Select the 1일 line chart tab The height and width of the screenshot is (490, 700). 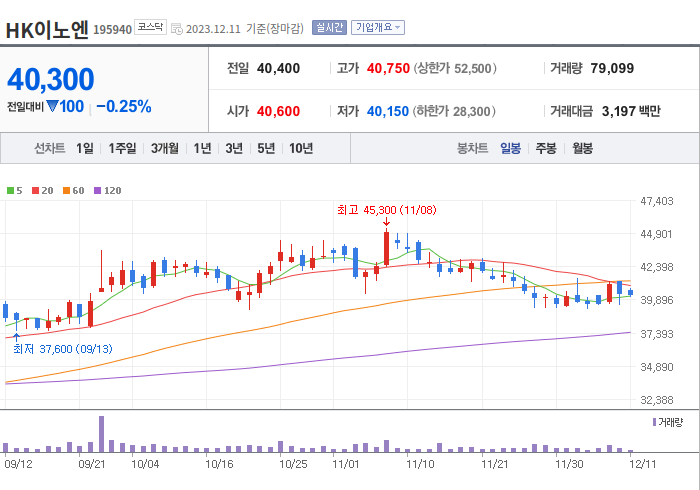(85, 148)
